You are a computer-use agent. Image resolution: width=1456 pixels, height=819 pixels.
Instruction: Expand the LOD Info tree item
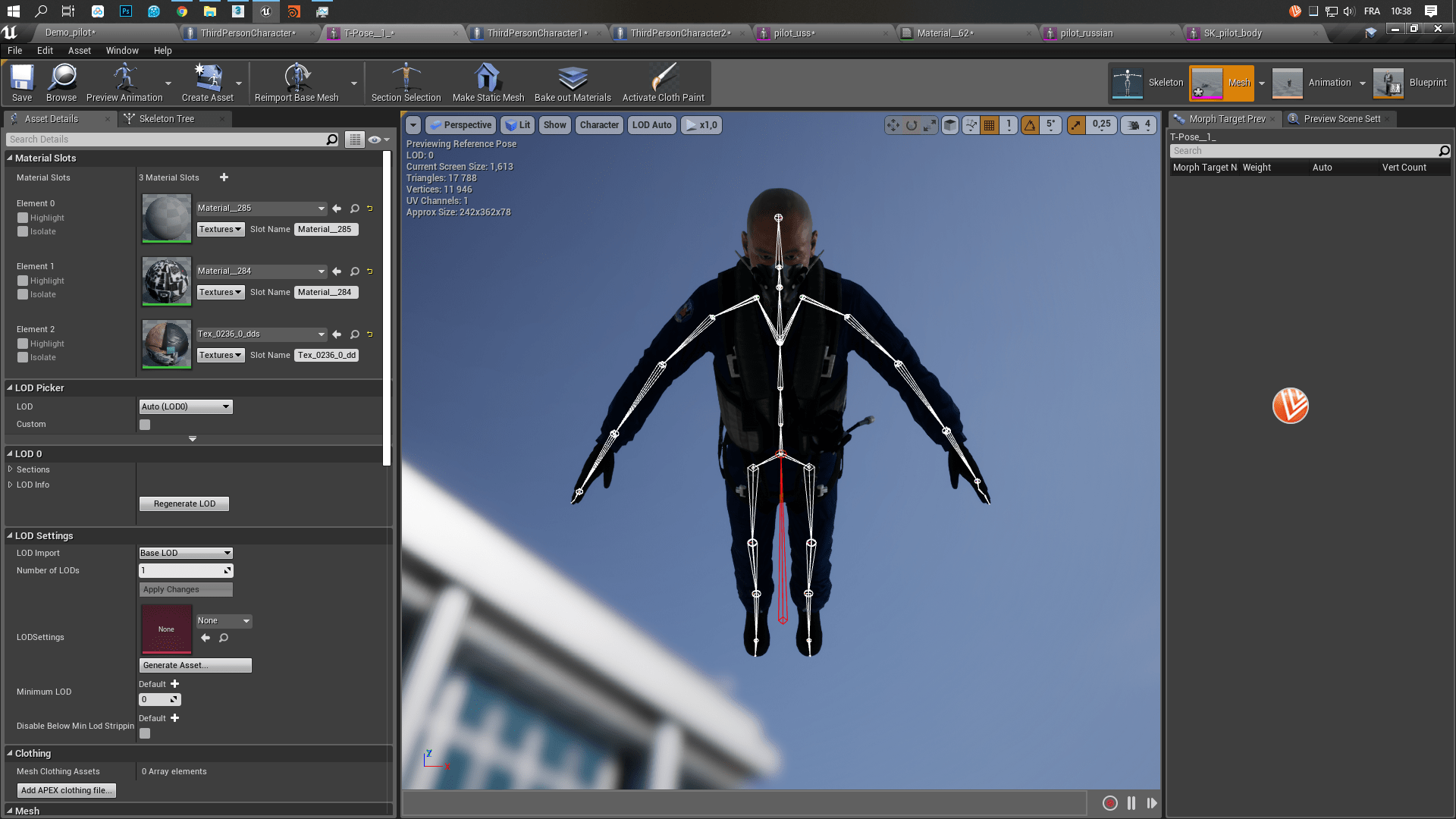11,485
